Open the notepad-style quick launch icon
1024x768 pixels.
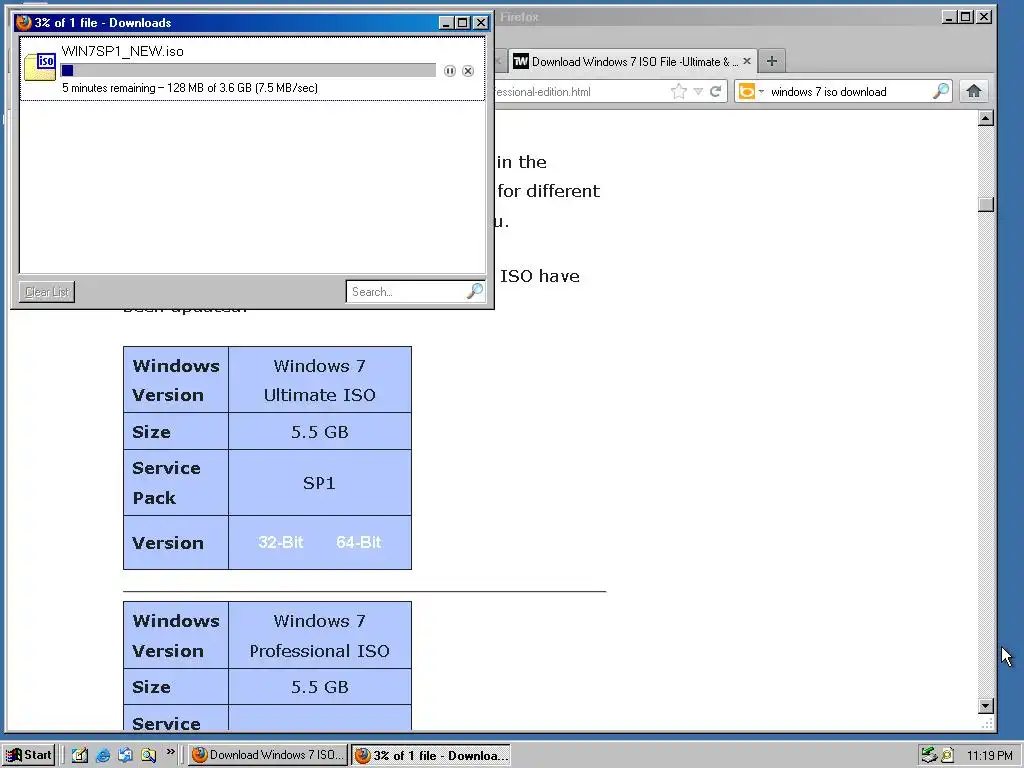point(80,755)
